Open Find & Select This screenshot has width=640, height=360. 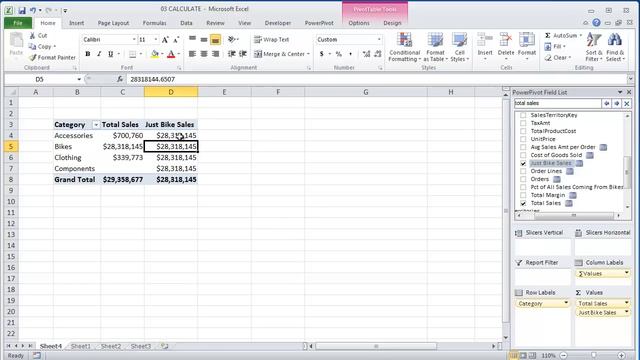(x=615, y=48)
